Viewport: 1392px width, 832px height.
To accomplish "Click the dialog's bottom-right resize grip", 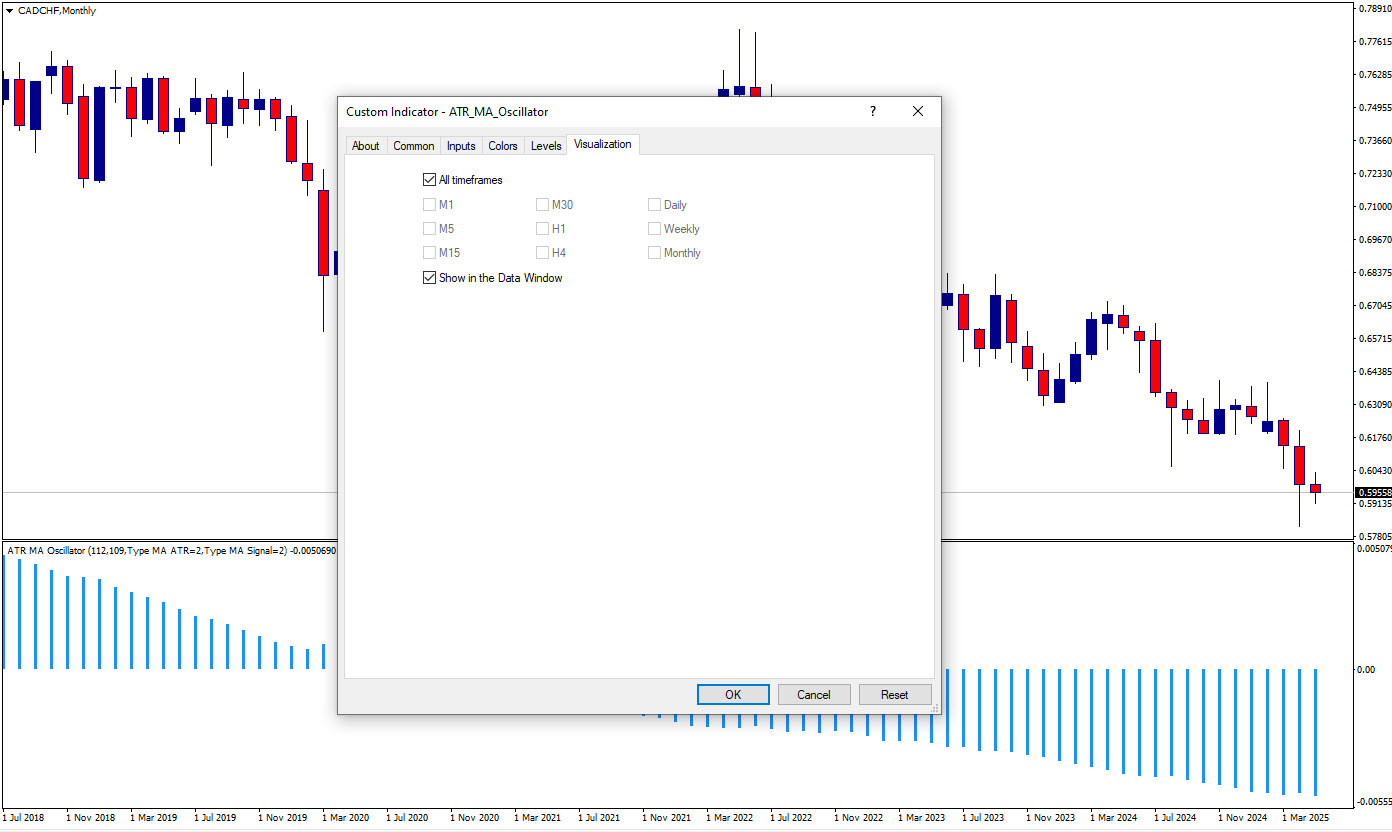I will tap(935, 708).
